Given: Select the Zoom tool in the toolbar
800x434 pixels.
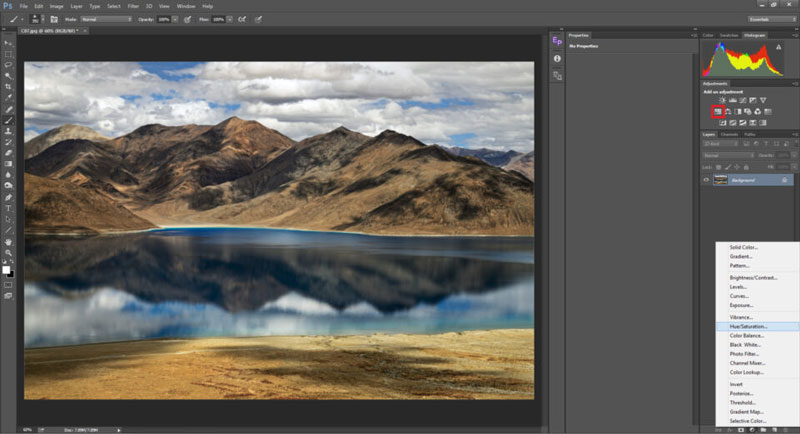Looking at the screenshot, I should pos(8,252).
